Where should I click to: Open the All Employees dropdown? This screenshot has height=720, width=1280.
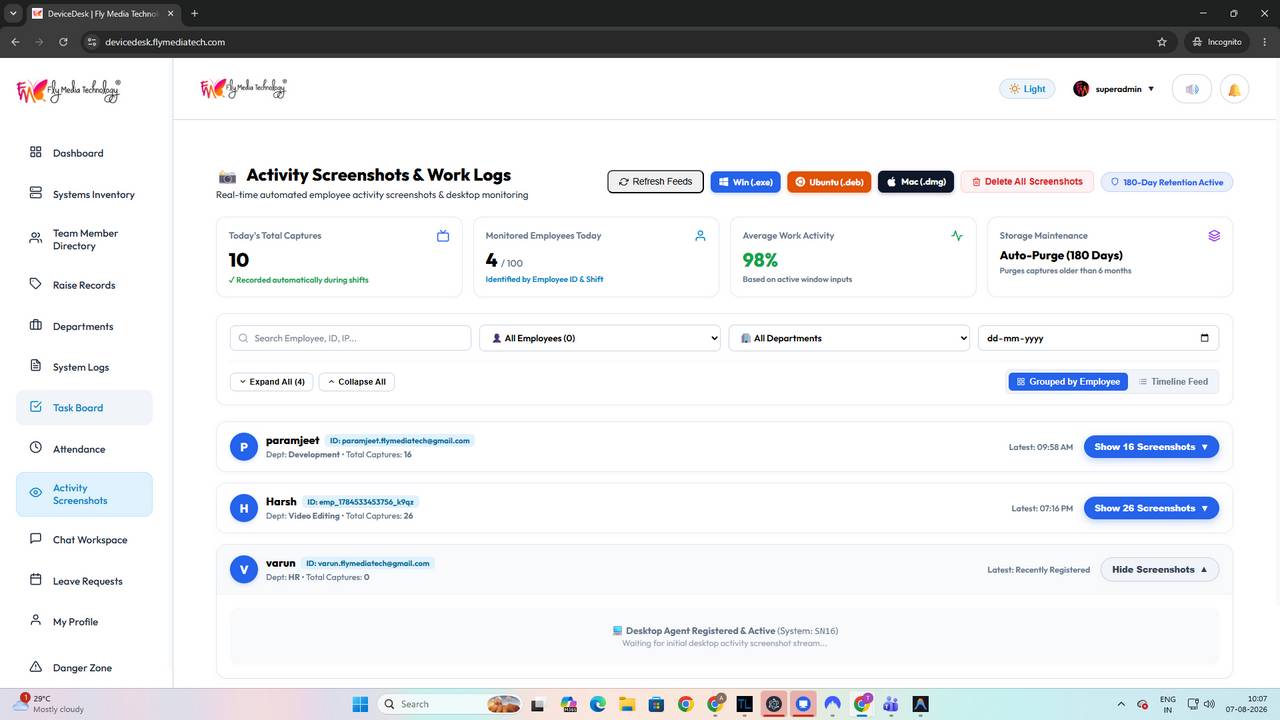coord(600,338)
